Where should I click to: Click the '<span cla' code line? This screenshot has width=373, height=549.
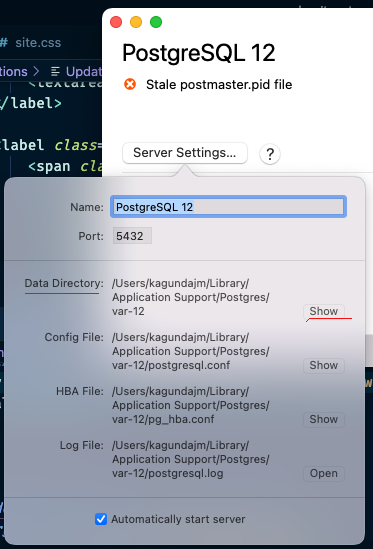click(65, 166)
